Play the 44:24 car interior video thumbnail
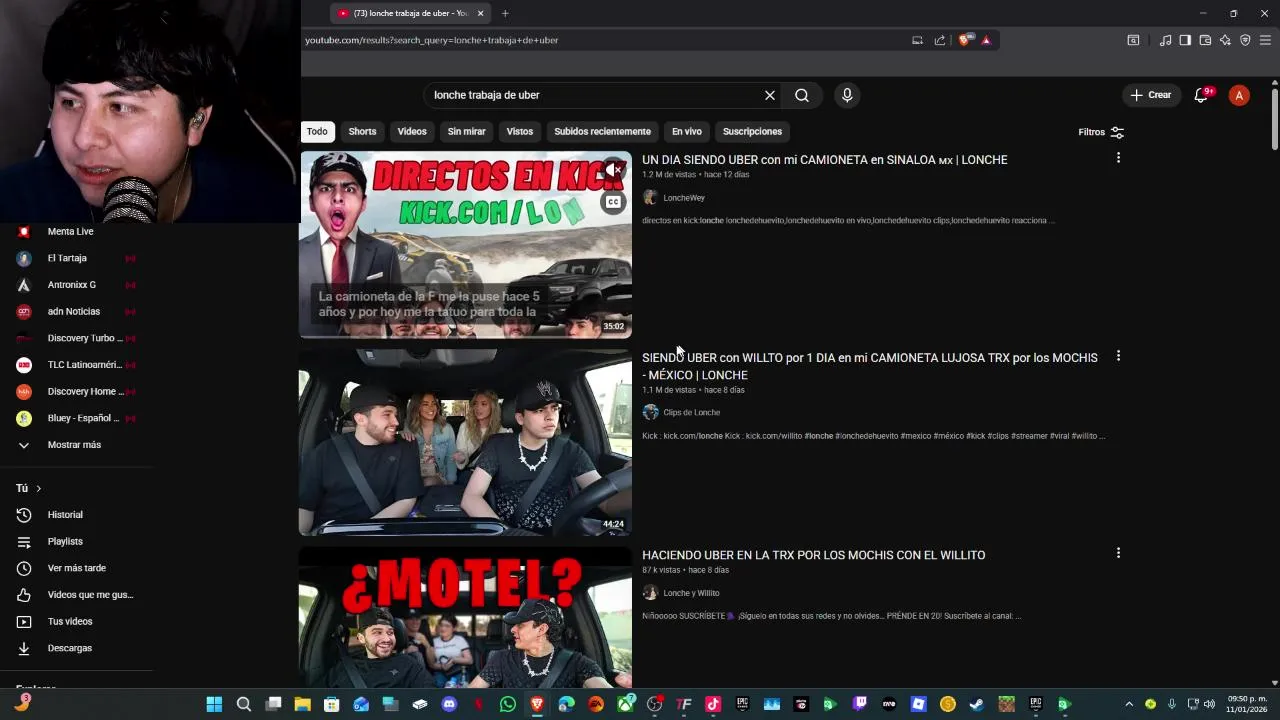Image resolution: width=1280 pixels, height=720 pixels. pyautogui.click(x=465, y=442)
